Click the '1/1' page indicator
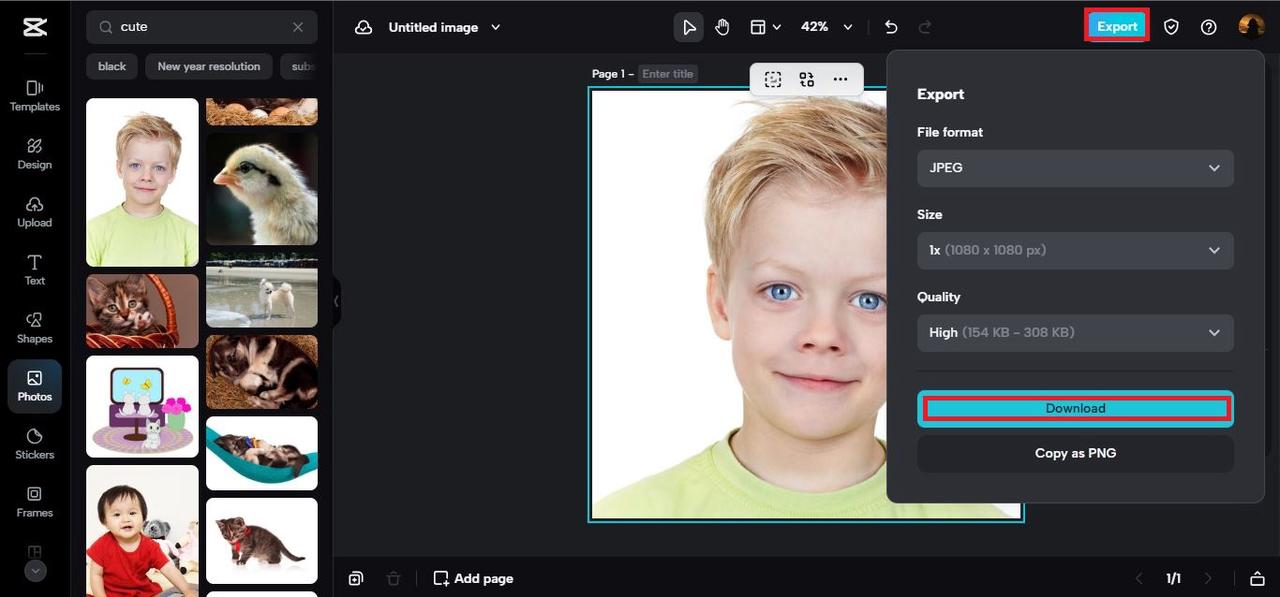Image resolution: width=1280 pixels, height=597 pixels. tap(1173, 578)
